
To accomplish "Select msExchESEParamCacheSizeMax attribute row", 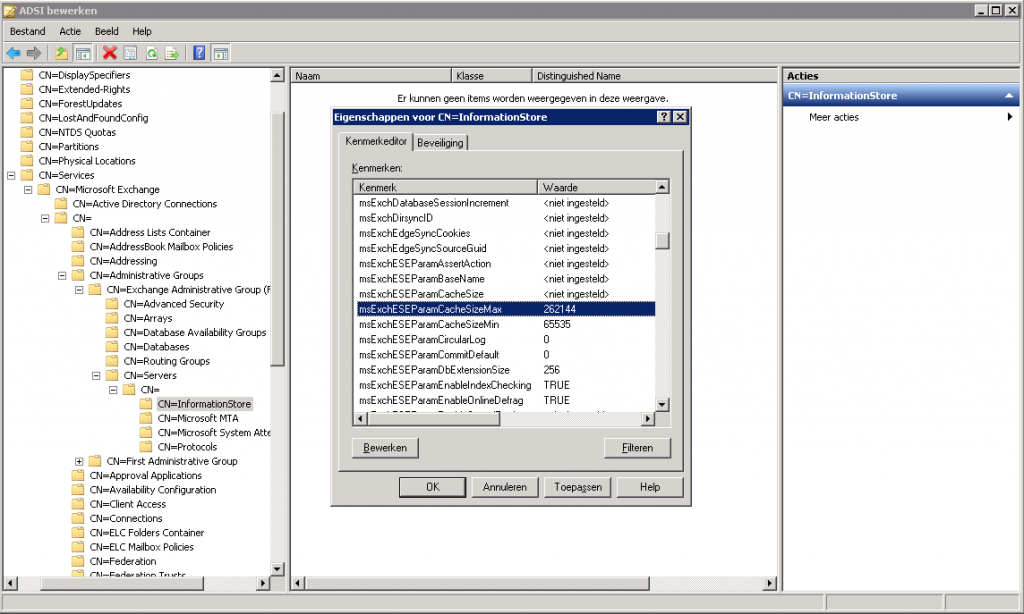I will point(505,309).
